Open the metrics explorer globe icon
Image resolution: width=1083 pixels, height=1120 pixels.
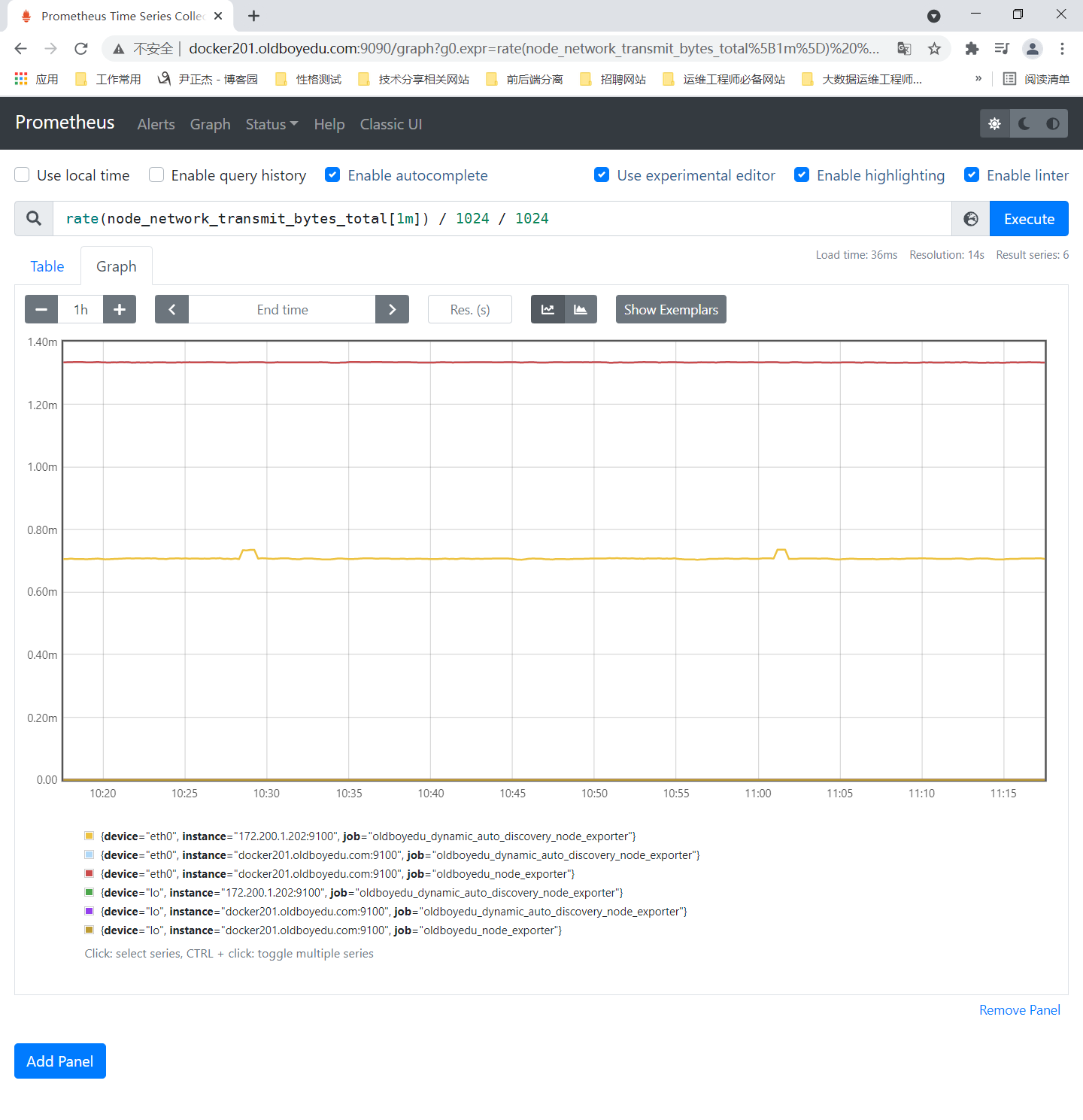[971, 219]
